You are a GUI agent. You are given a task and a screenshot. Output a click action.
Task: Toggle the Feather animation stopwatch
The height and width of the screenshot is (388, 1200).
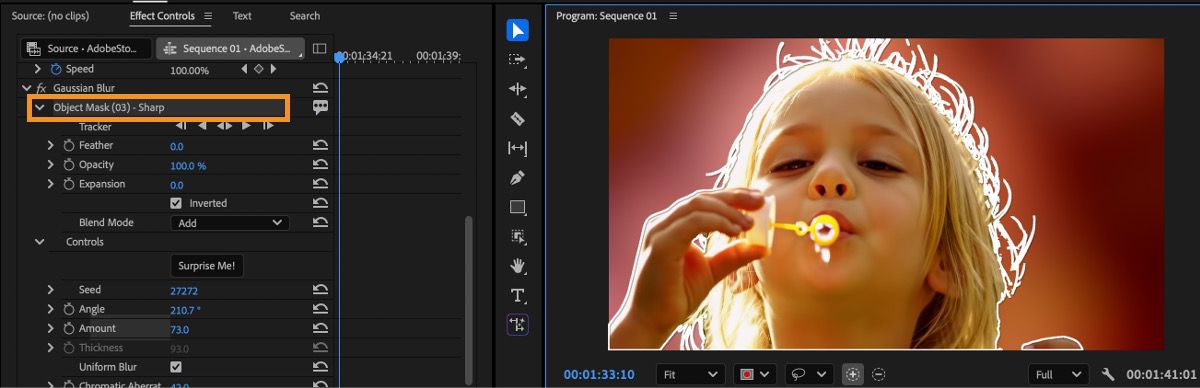69,146
